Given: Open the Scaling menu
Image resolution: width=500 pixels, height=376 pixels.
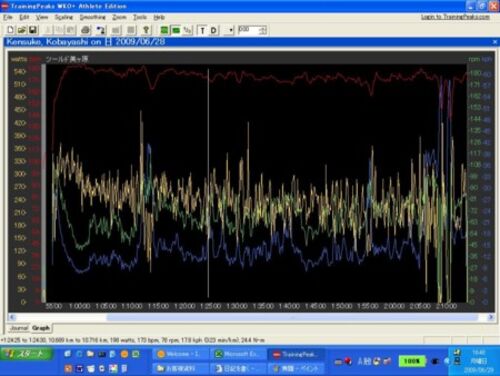Looking at the screenshot, I should tap(64, 17).
